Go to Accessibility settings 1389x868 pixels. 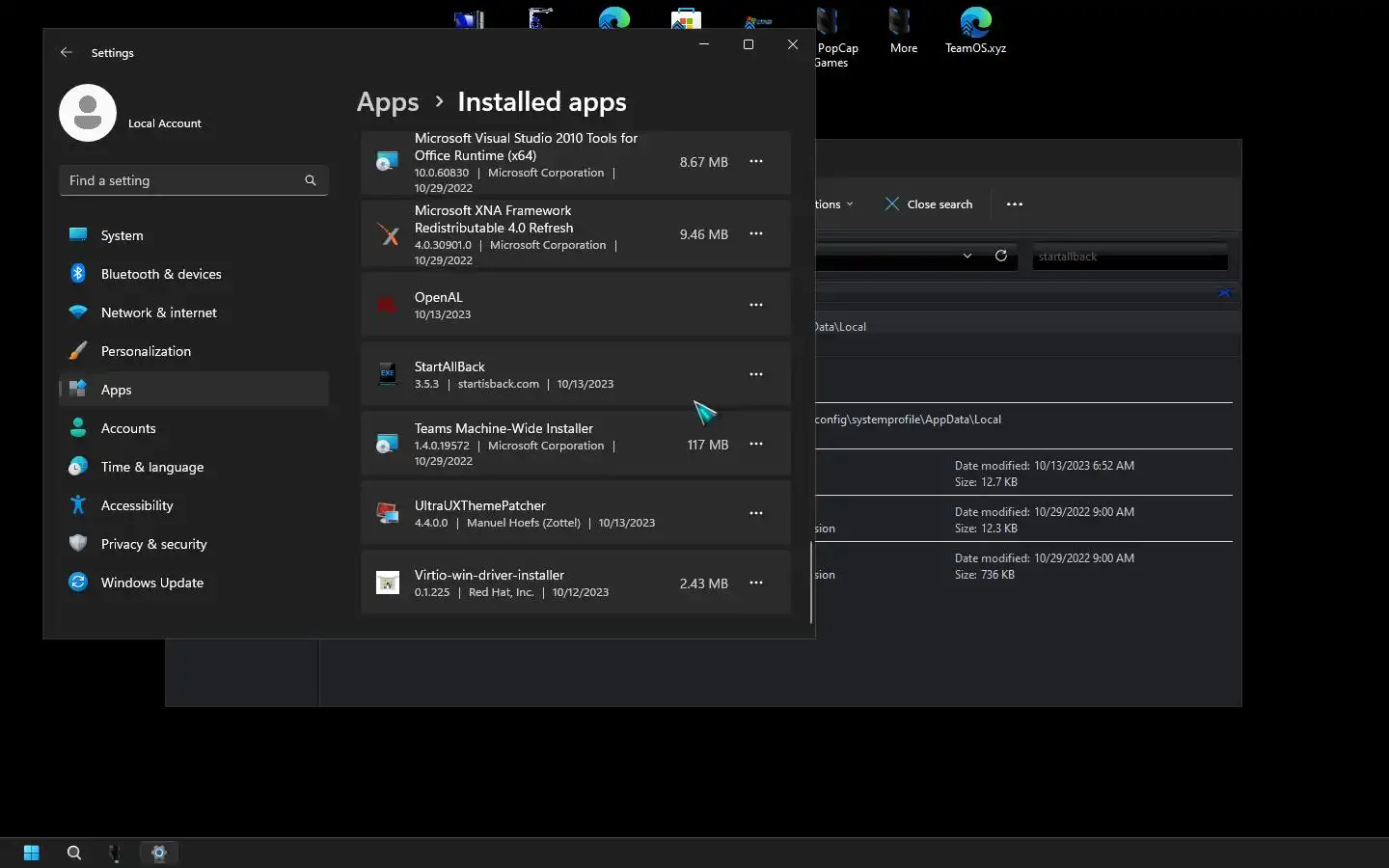(194, 505)
